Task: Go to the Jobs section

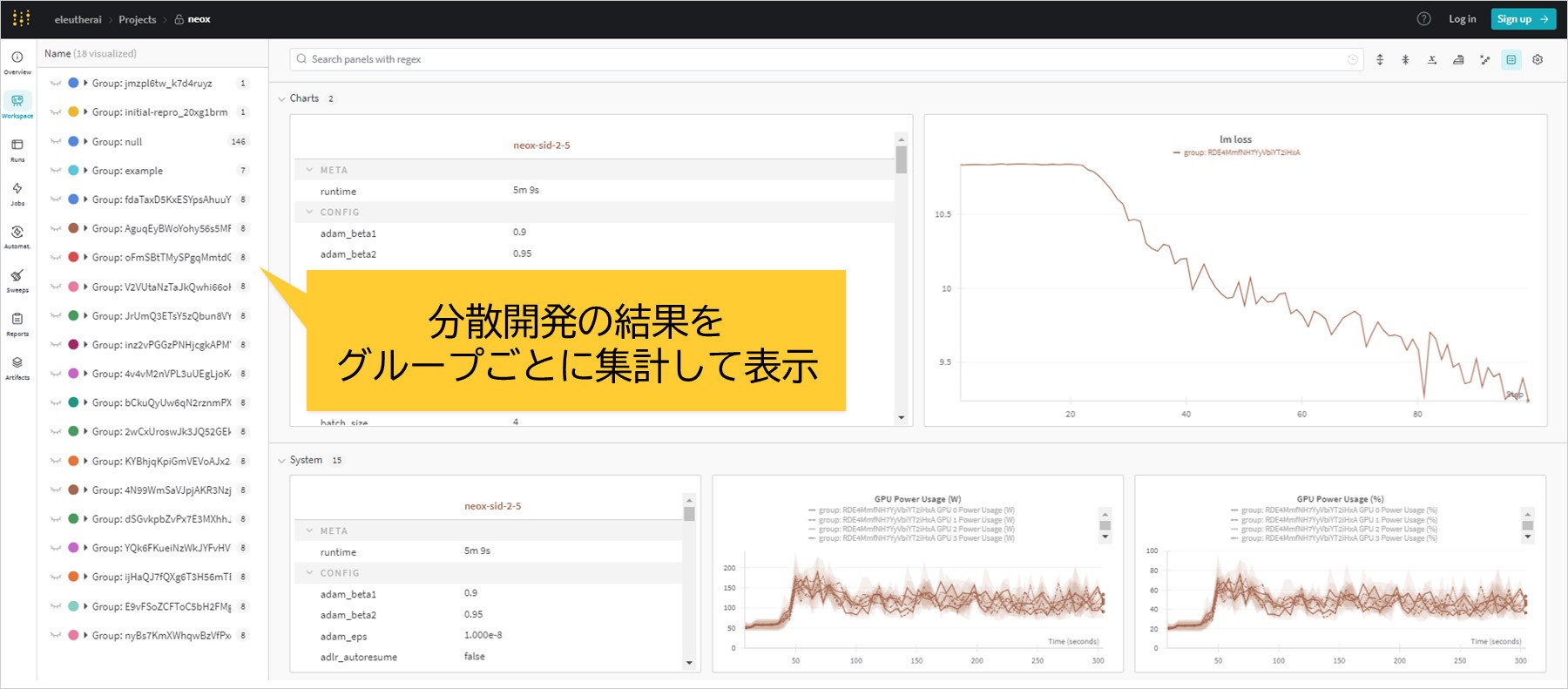Action: tap(17, 193)
